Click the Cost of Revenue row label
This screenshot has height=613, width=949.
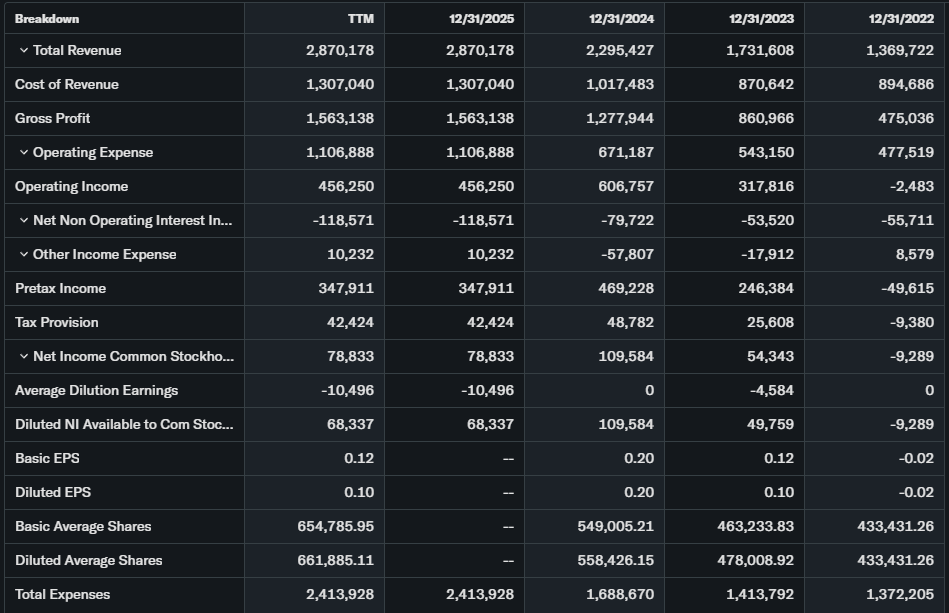click(67, 85)
